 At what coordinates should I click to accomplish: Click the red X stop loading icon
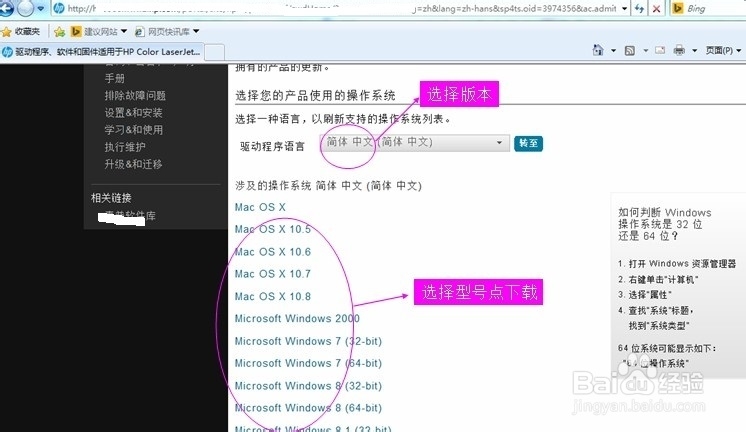point(656,9)
